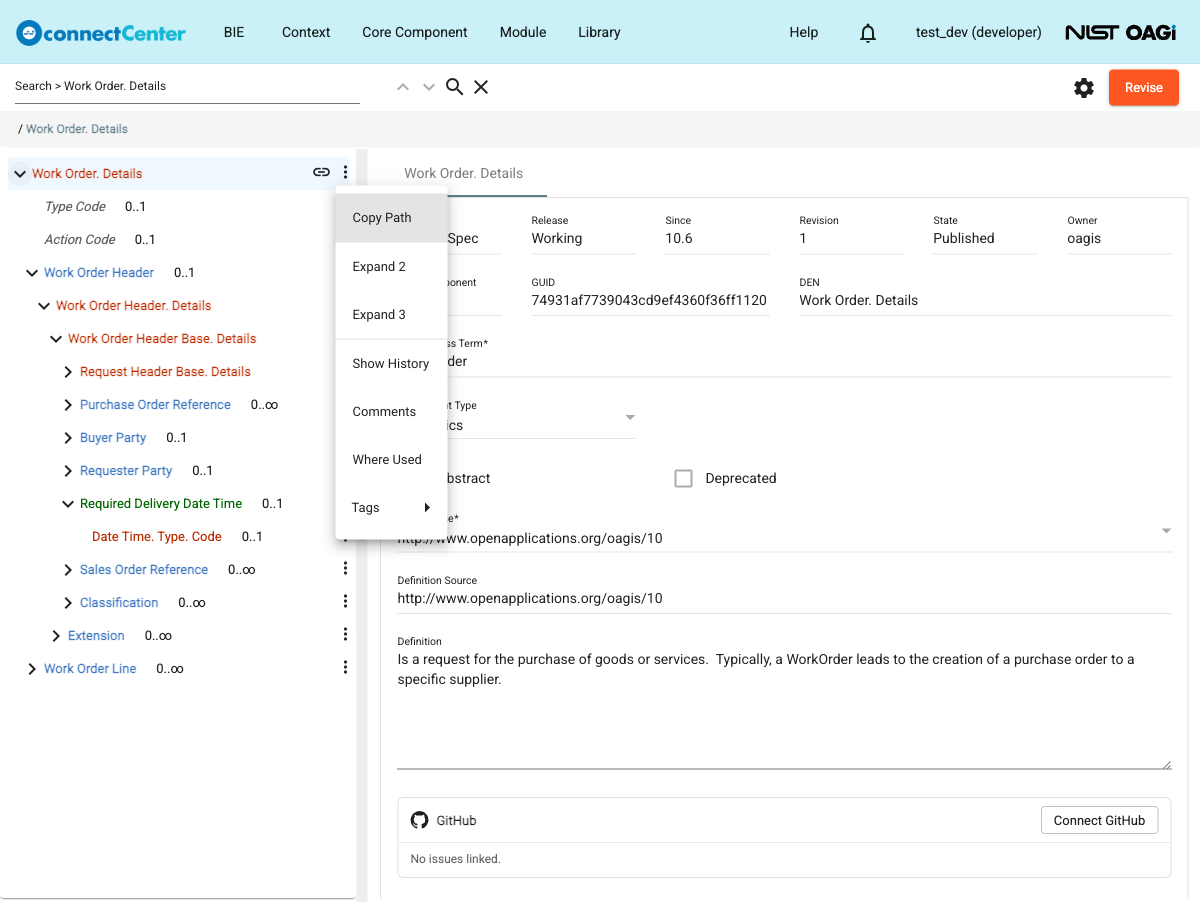Collapse the Work Order Header Base. Details node
The width and height of the screenshot is (1200, 913).
click(x=56, y=339)
